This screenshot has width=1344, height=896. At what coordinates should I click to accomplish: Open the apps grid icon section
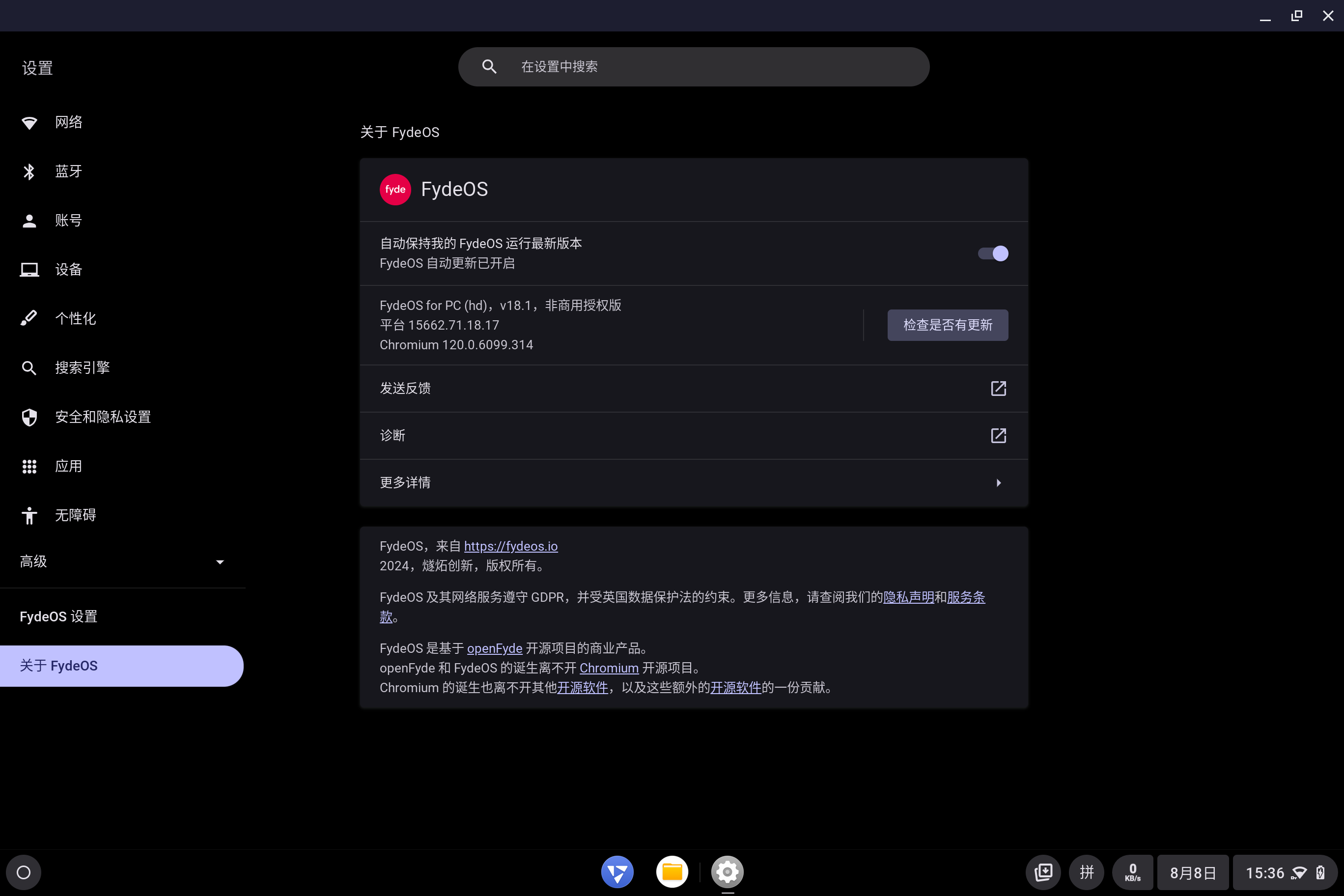[29, 466]
